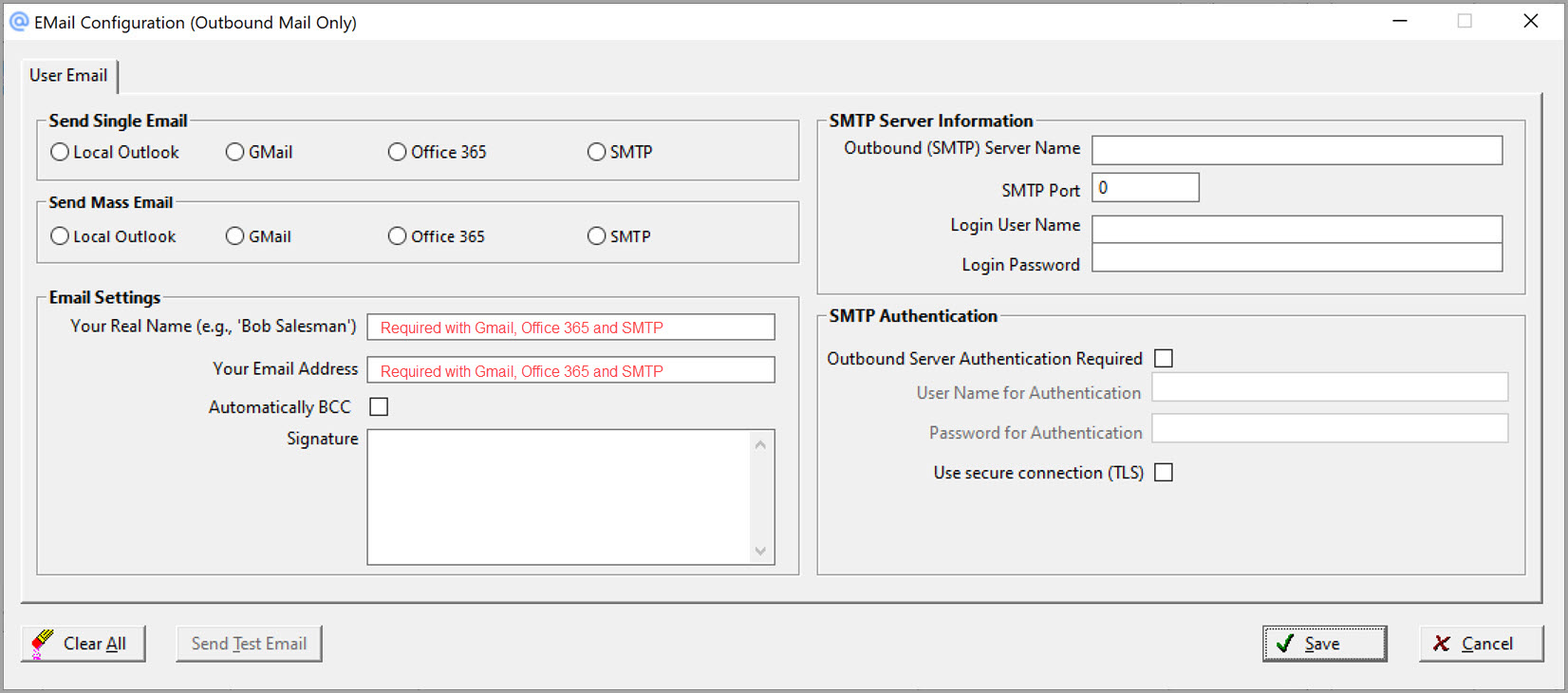Click the Send Test Email button
Image resolution: width=1568 pixels, height=693 pixels.
coord(249,644)
